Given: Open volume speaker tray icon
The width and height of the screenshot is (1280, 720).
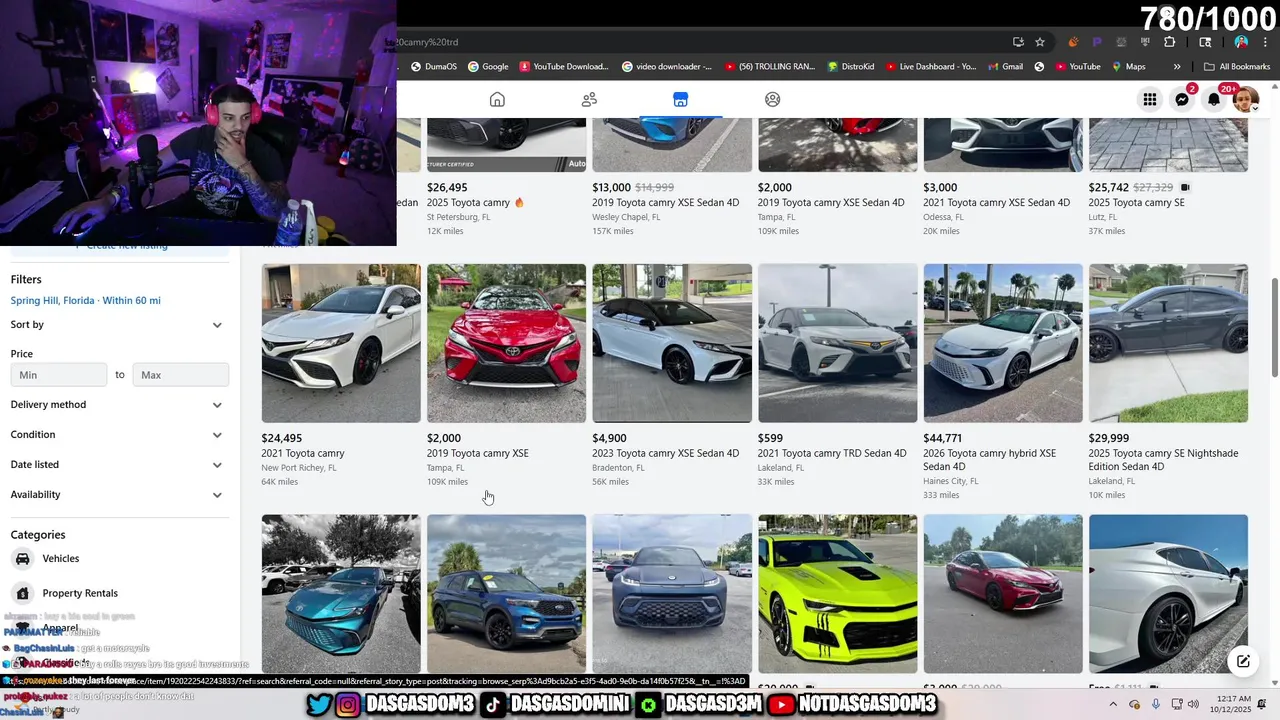Looking at the screenshot, I should pyautogui.click(x=1194, y=705).
